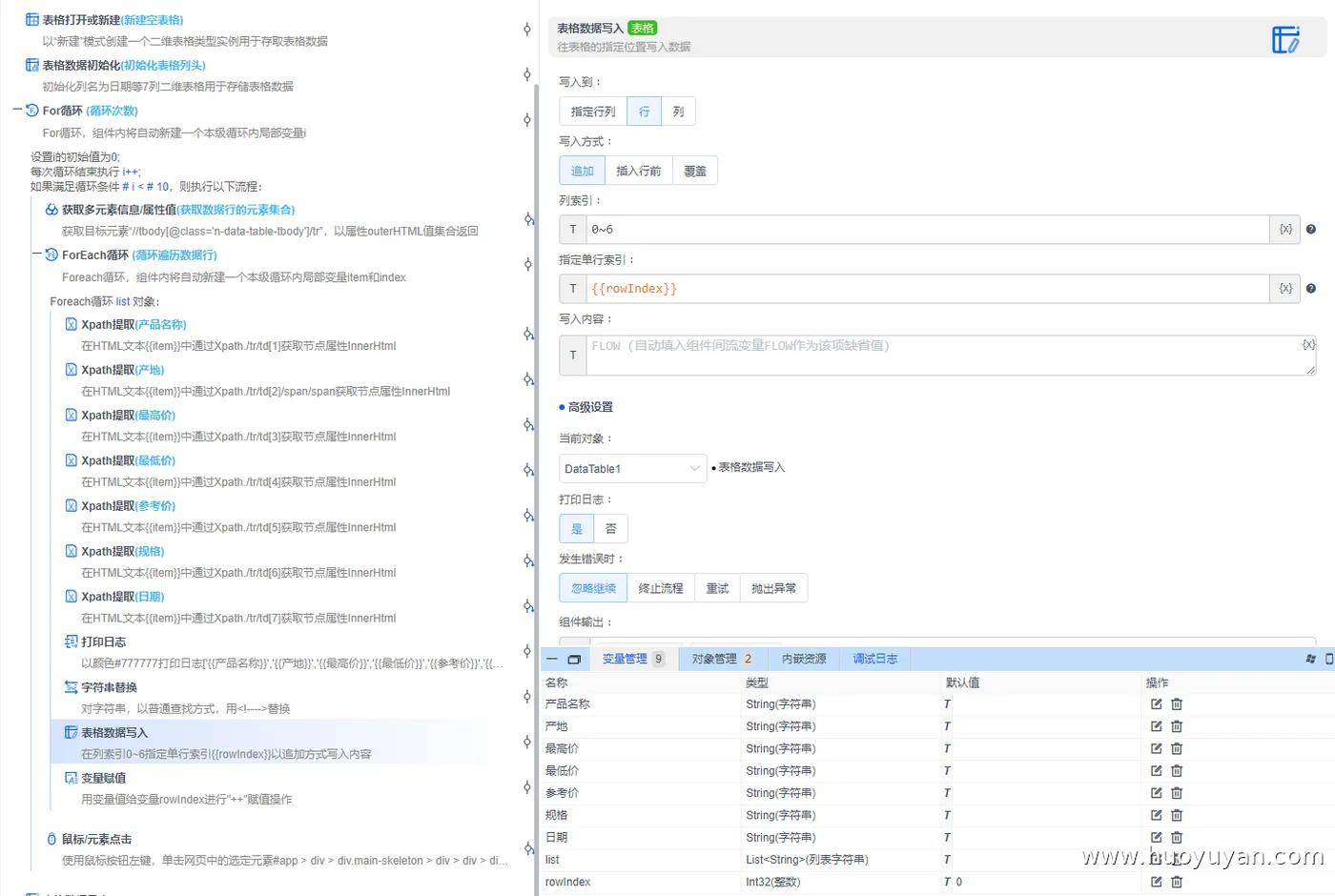Toggle the 高级设置 section
The image size is (1335, 896).
(586, 407)
